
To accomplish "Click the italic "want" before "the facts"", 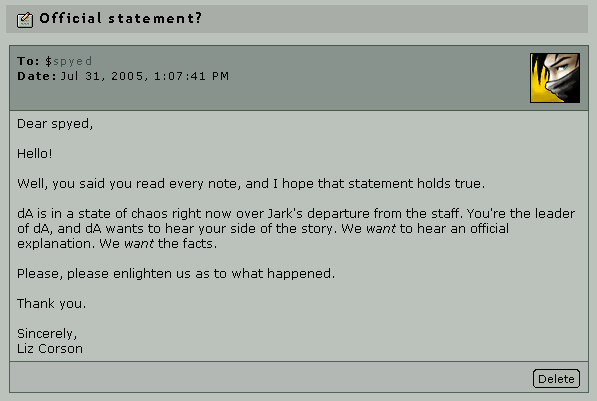I will click(139, 244).
